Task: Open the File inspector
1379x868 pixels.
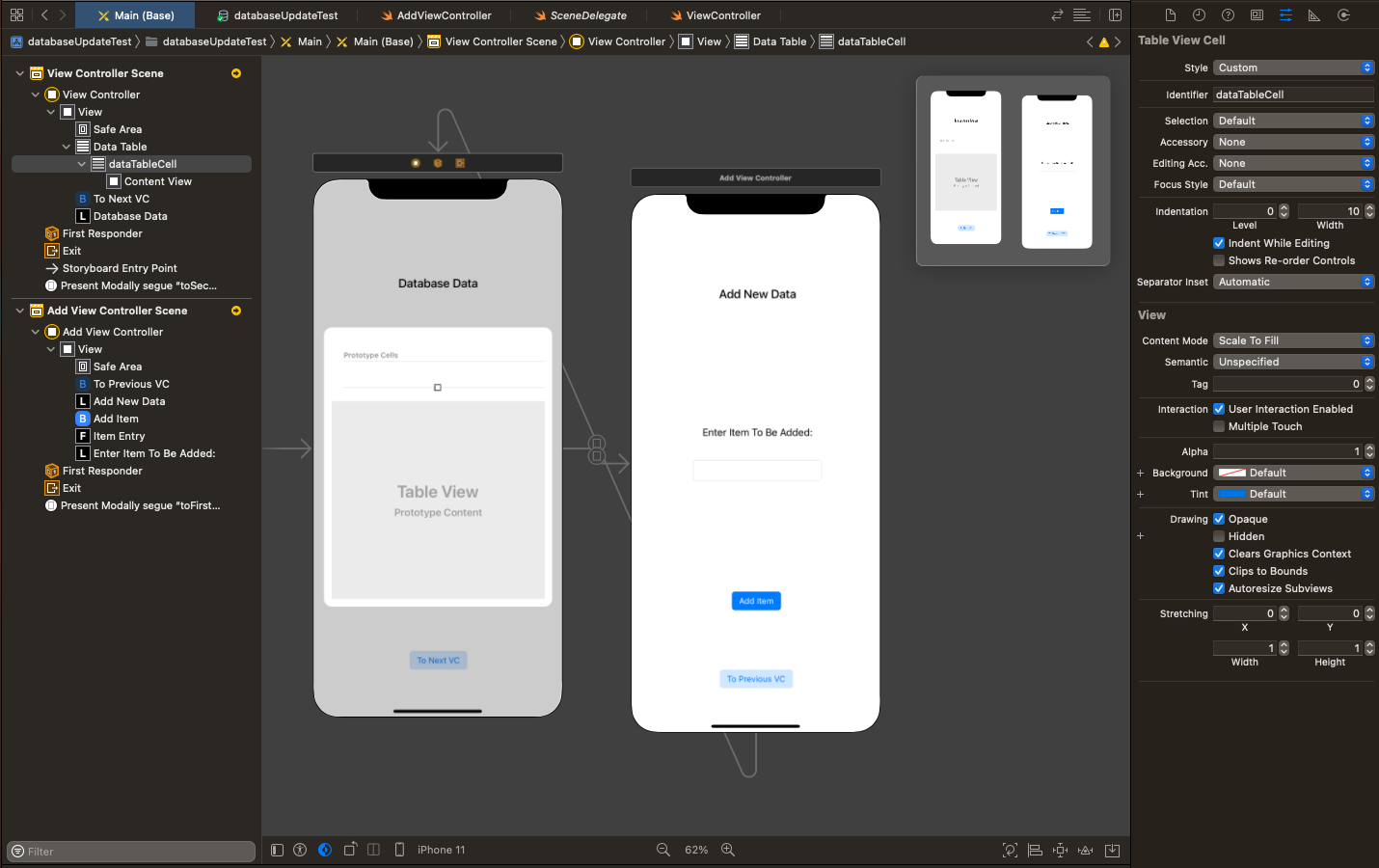Action: 1170,15
